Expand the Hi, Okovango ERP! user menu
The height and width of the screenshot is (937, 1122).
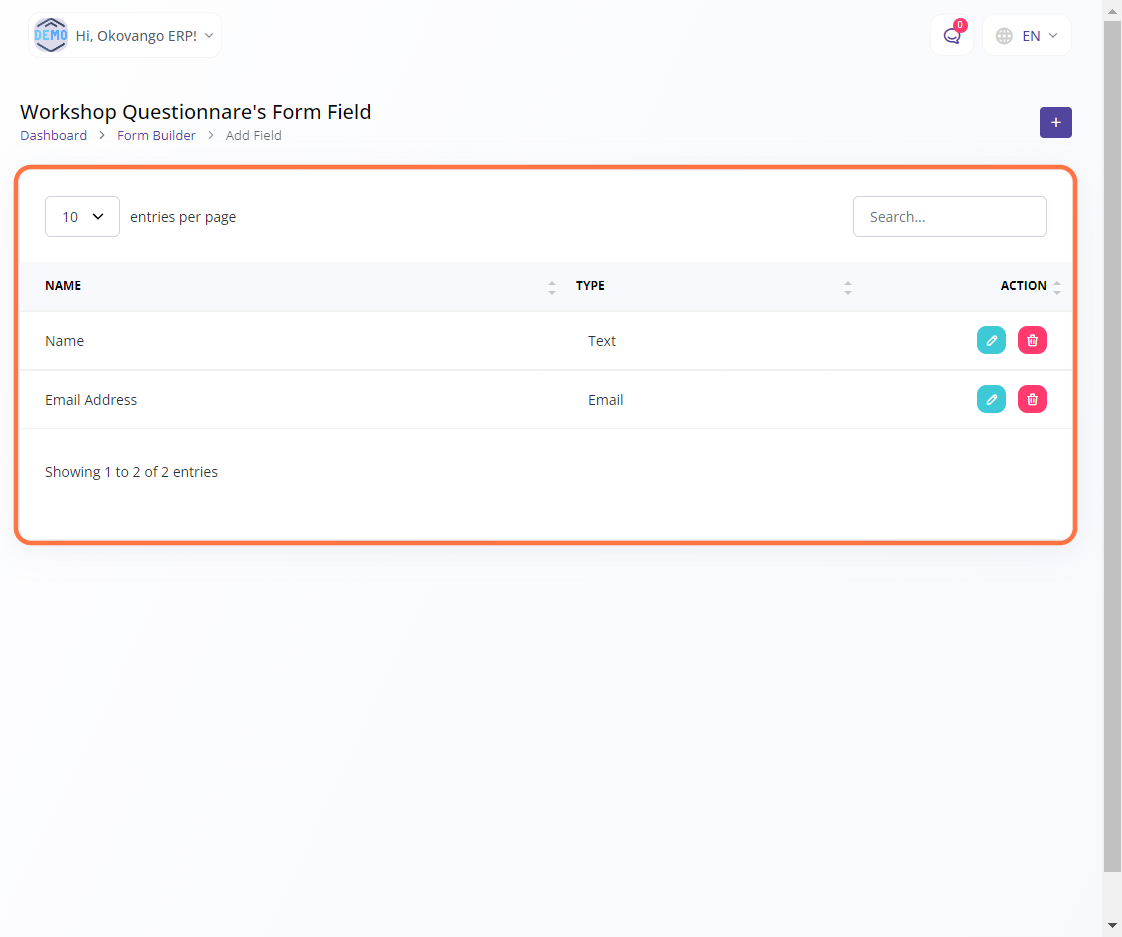click(x=144, y=36)
